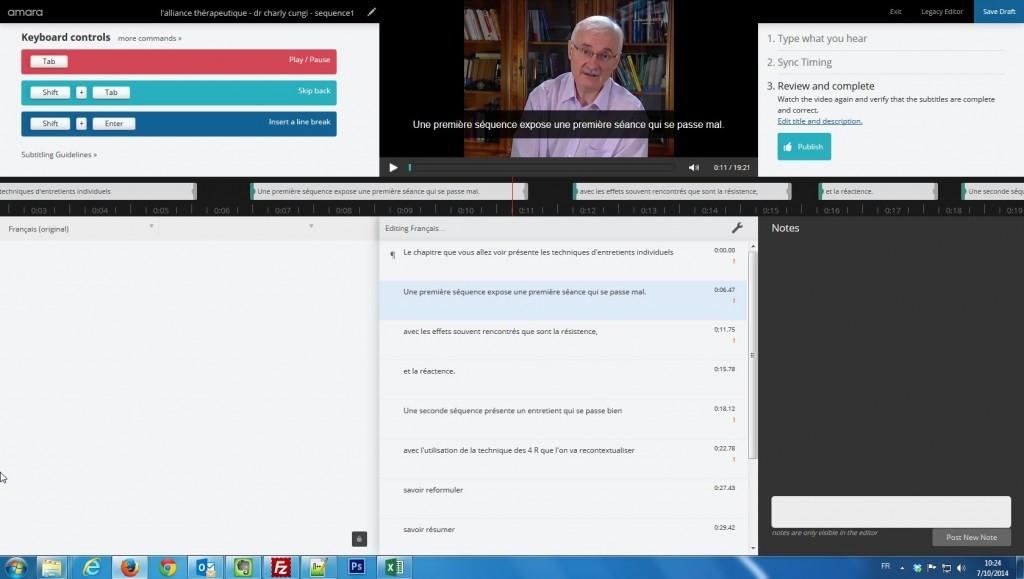Select subtitle 'avec l'utilisation de la technique des 4 R'
This screenshot has width=1024, height=579.
point(563,458)
